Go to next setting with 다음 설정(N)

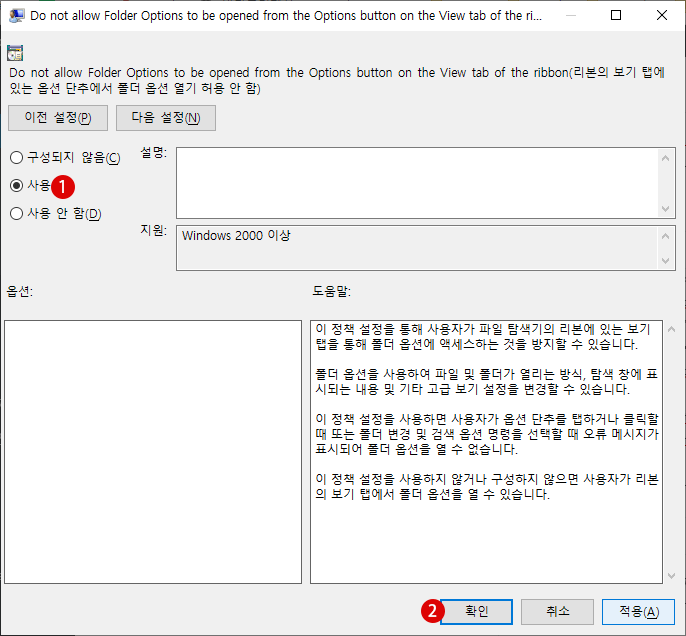[x=166, y=118]
